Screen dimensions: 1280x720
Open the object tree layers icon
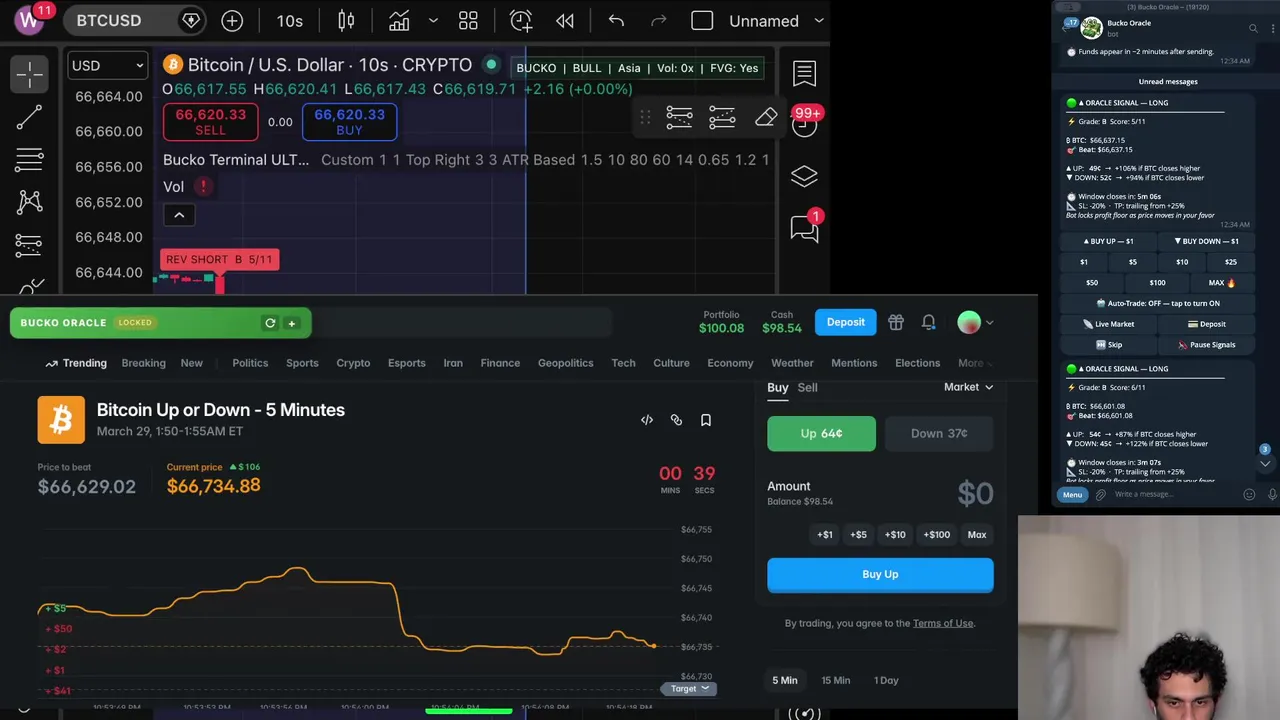pos(804,176)
